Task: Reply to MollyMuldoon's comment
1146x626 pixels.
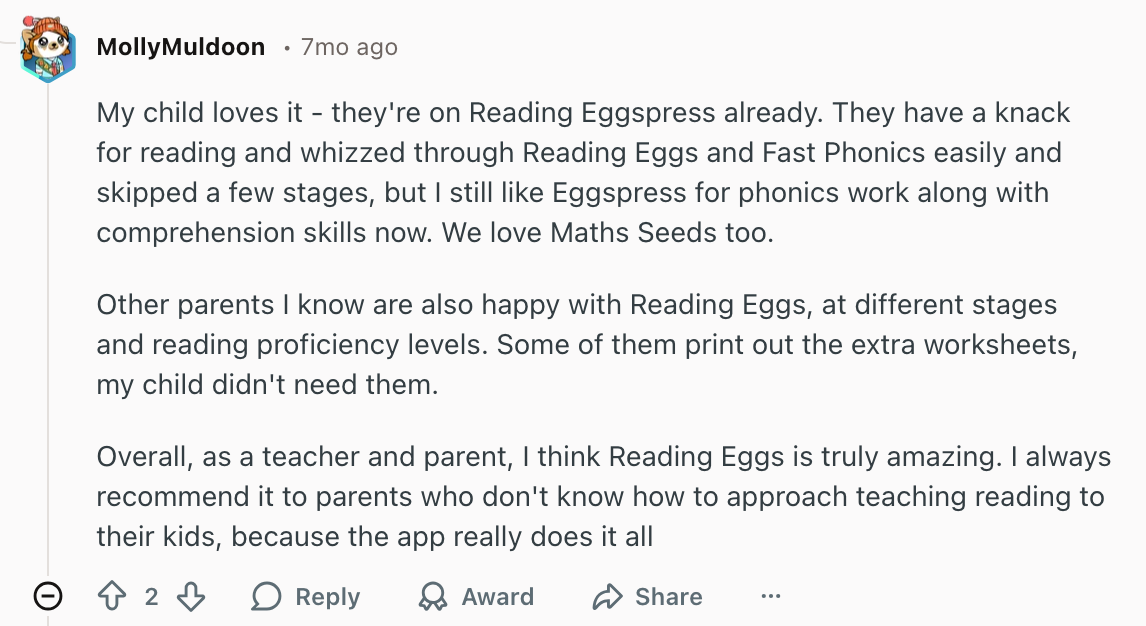Action: pos(304,596)
